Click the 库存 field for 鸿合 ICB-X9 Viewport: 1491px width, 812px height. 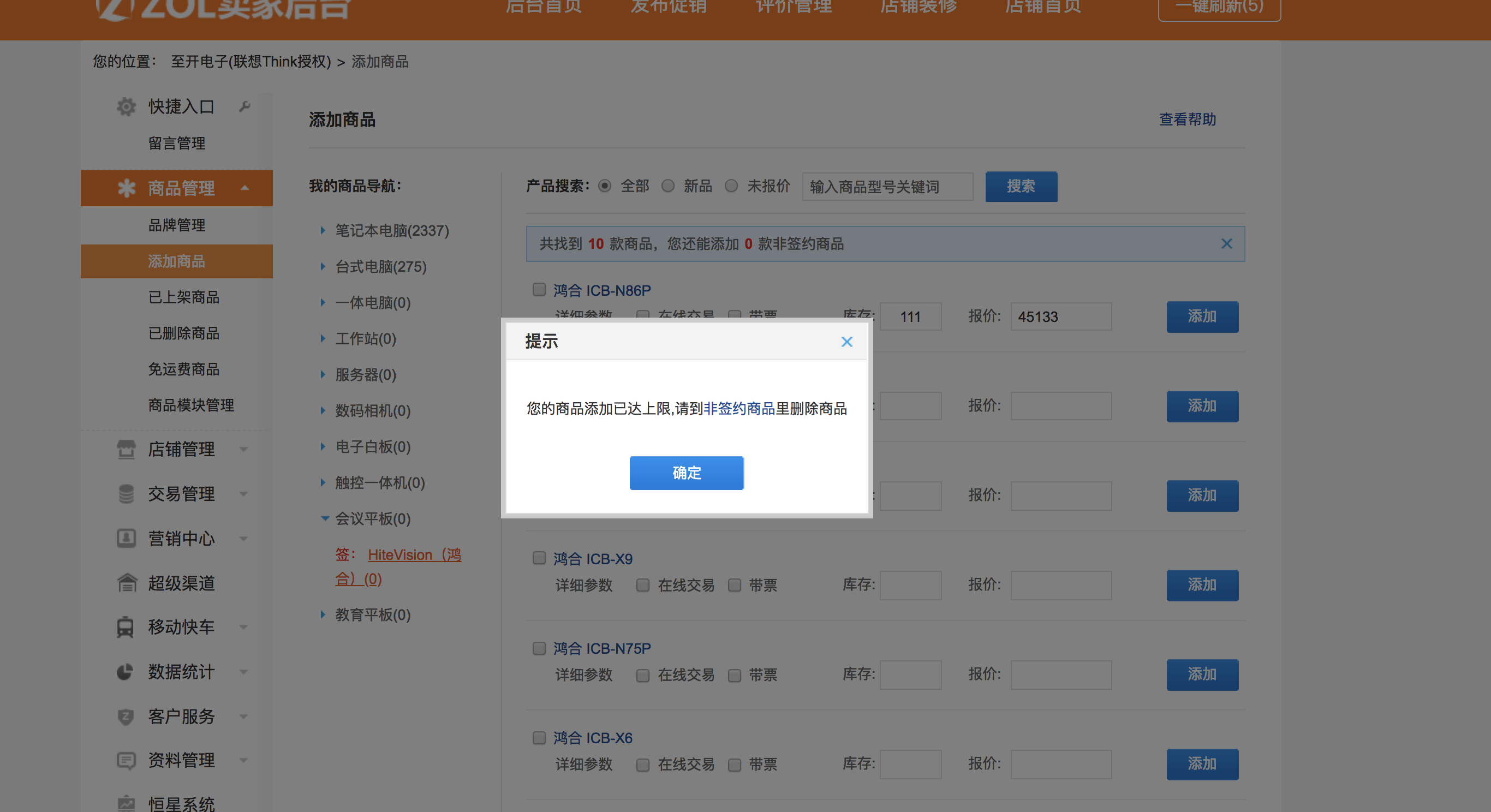910,585
